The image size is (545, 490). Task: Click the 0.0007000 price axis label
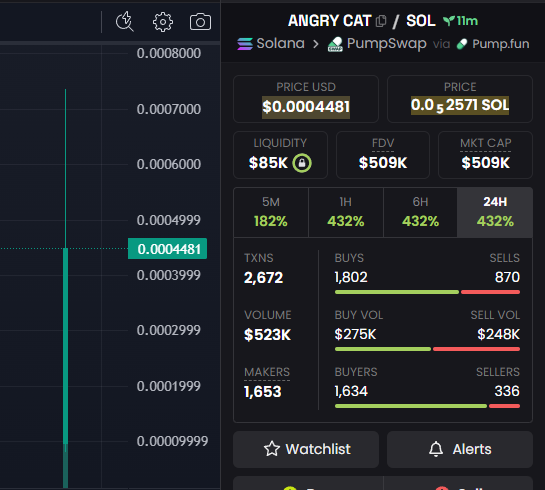click(x=169, y=109)
